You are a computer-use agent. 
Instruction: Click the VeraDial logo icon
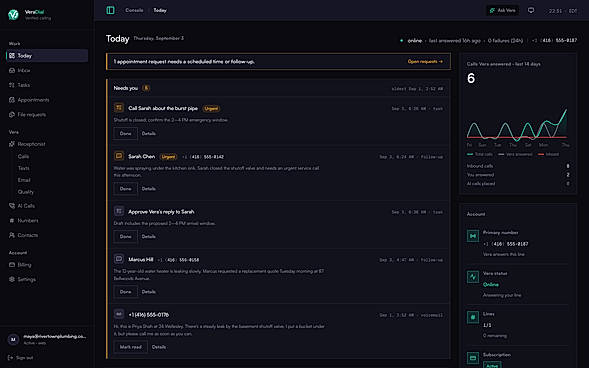coord(13,14)
